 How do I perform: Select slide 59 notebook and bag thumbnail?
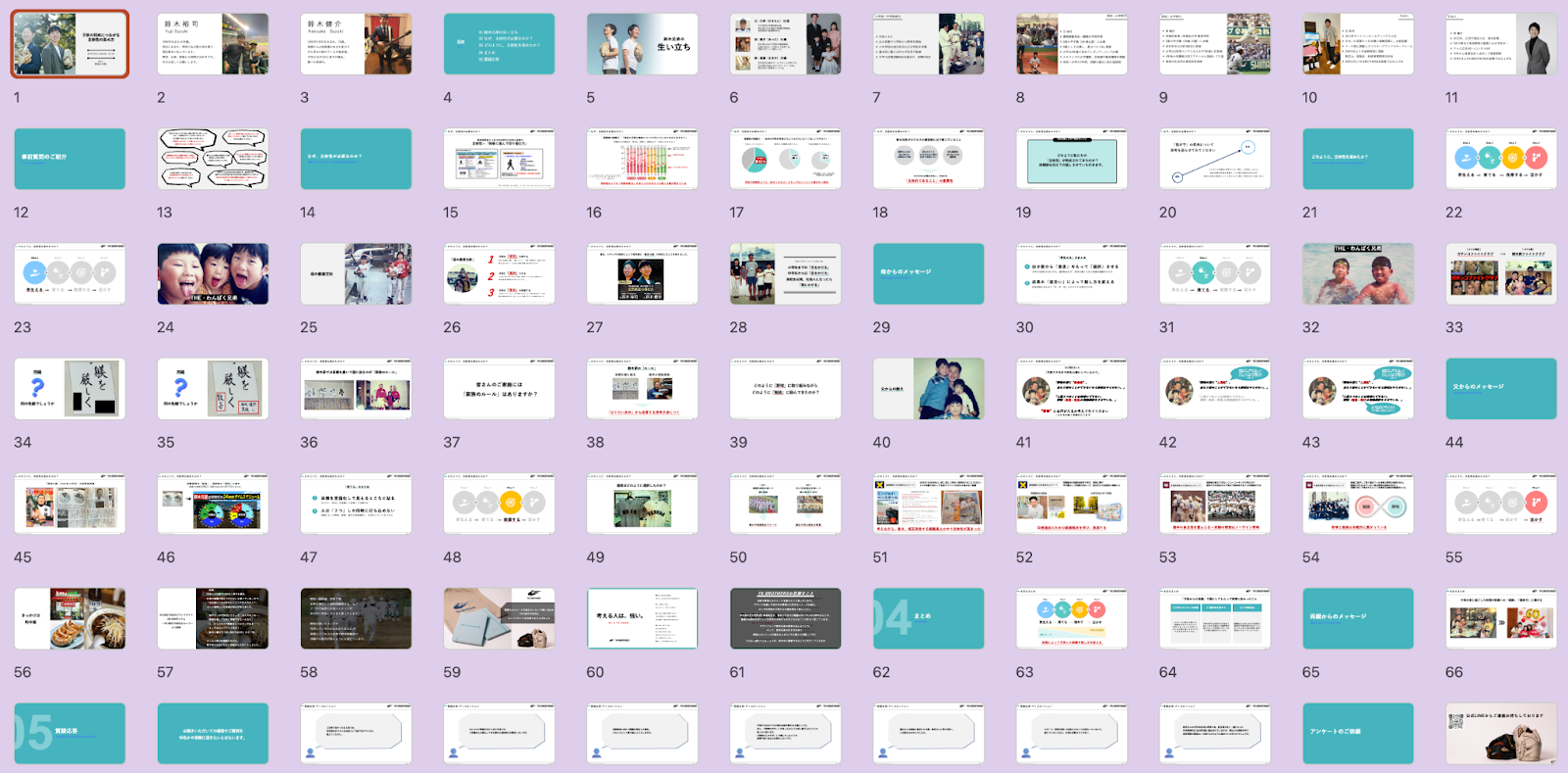point(499,618)
